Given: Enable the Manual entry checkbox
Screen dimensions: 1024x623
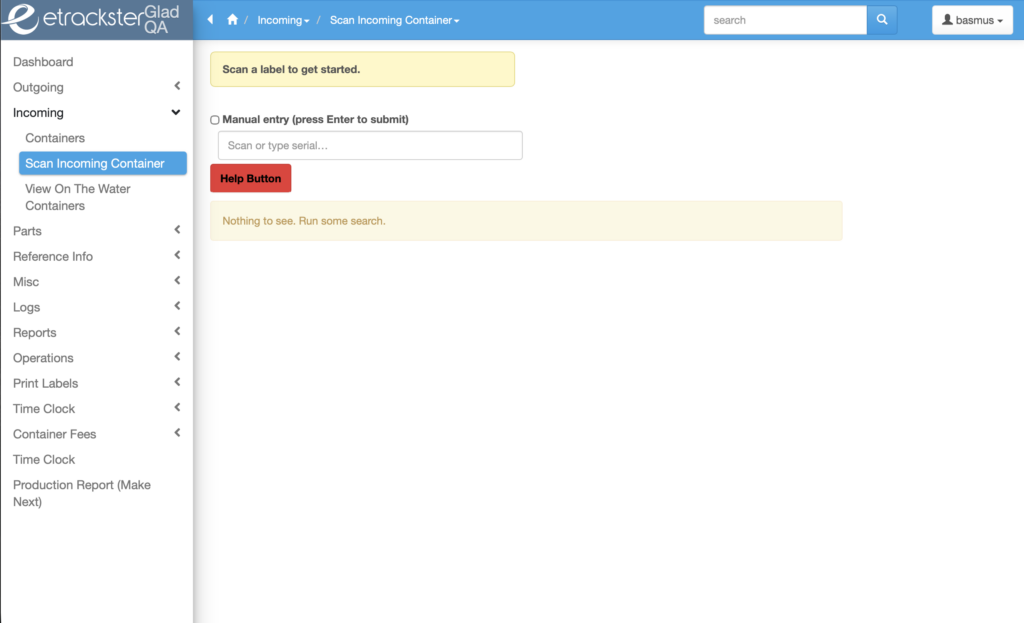Looking at the screenshot, I should tap(215, 120).
